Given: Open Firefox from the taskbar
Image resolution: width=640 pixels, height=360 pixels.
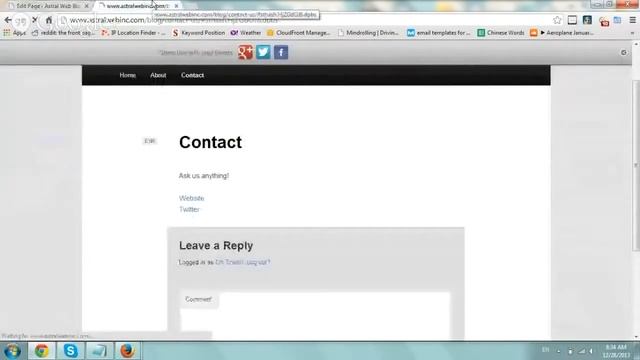Looking at the screenshot, I should pos(127,351).
